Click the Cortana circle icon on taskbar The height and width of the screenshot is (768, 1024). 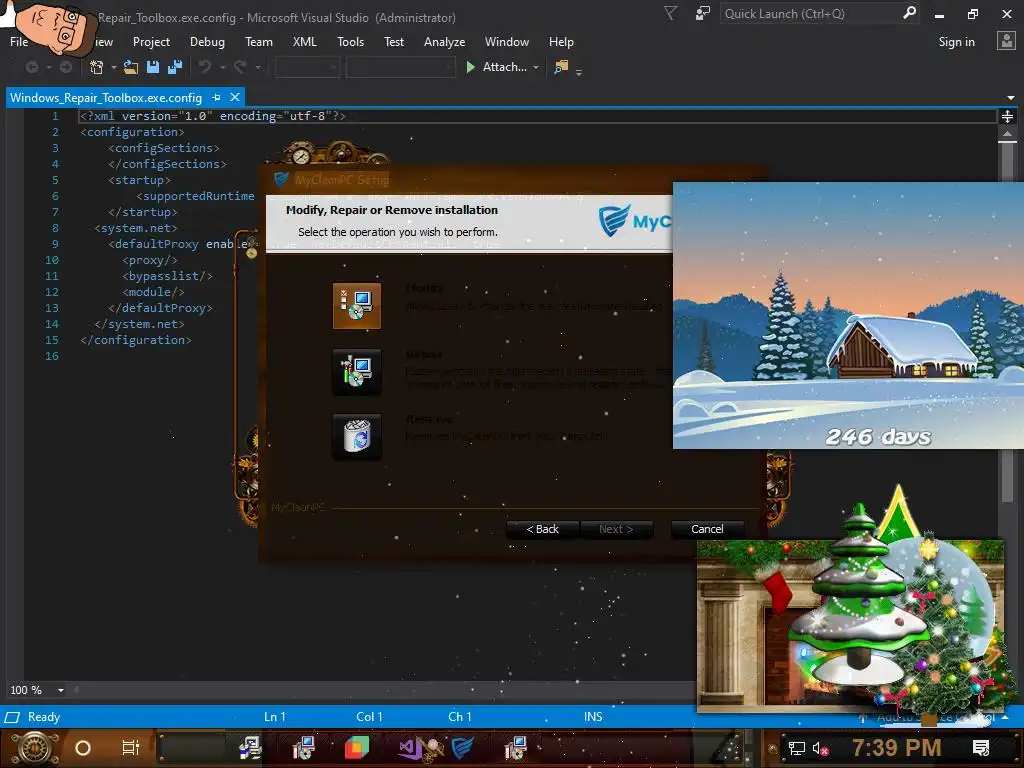coord(83,748)
